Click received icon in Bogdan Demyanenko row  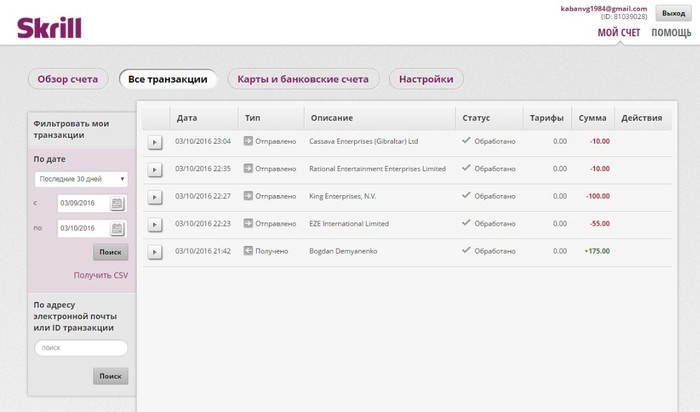click(248, 251)
